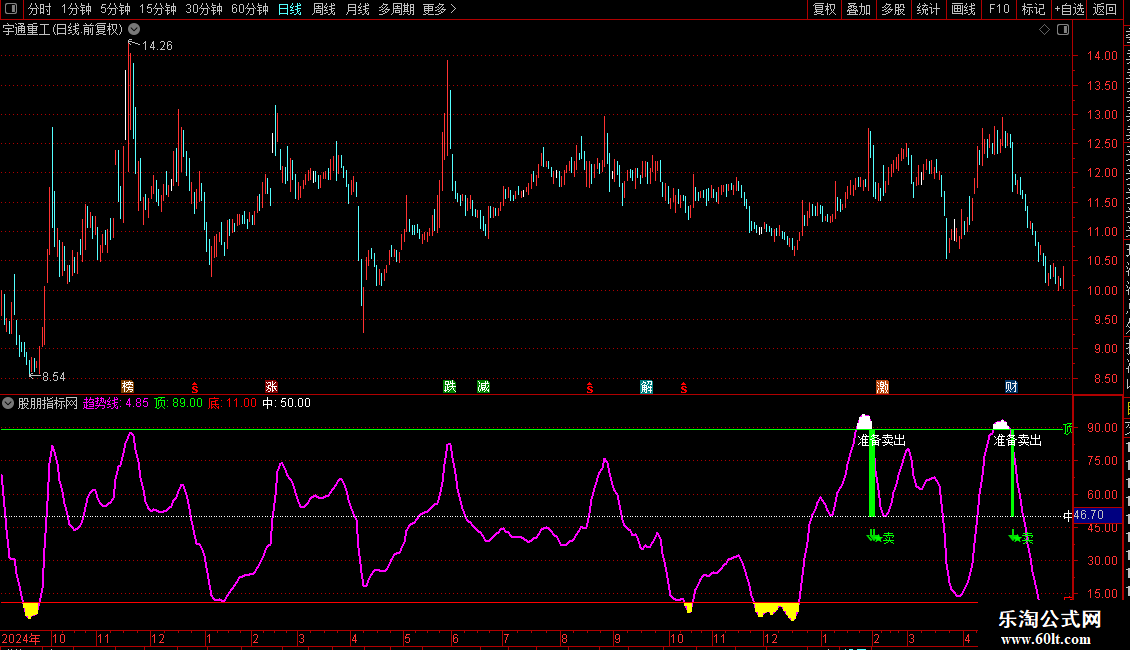Click the second green 卖 sell arrow
This screenshot has height=650, width=1130.
1020,537
